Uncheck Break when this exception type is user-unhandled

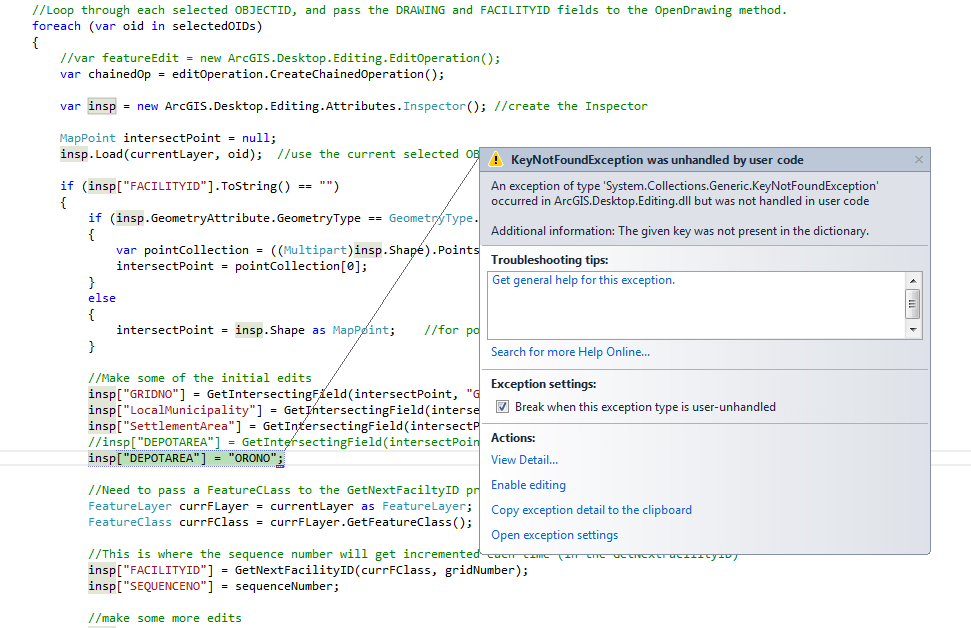503,407
